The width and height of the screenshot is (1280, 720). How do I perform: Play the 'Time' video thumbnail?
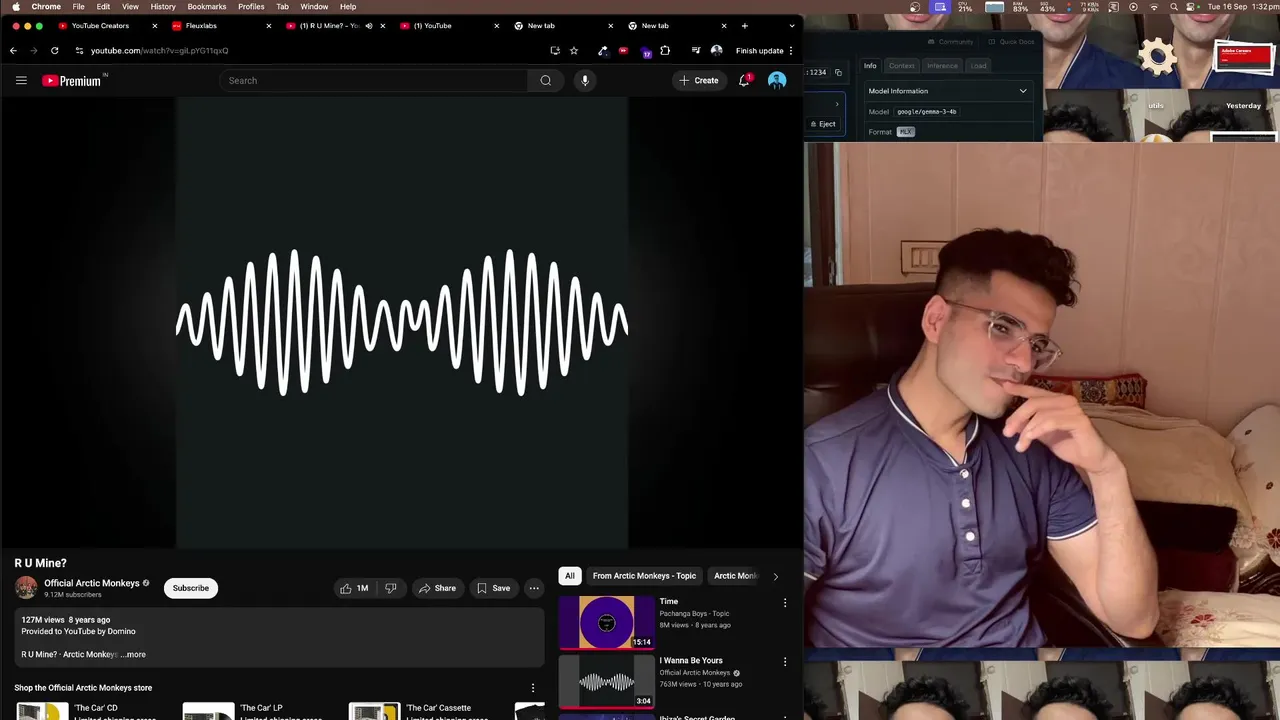click(606, 622)
